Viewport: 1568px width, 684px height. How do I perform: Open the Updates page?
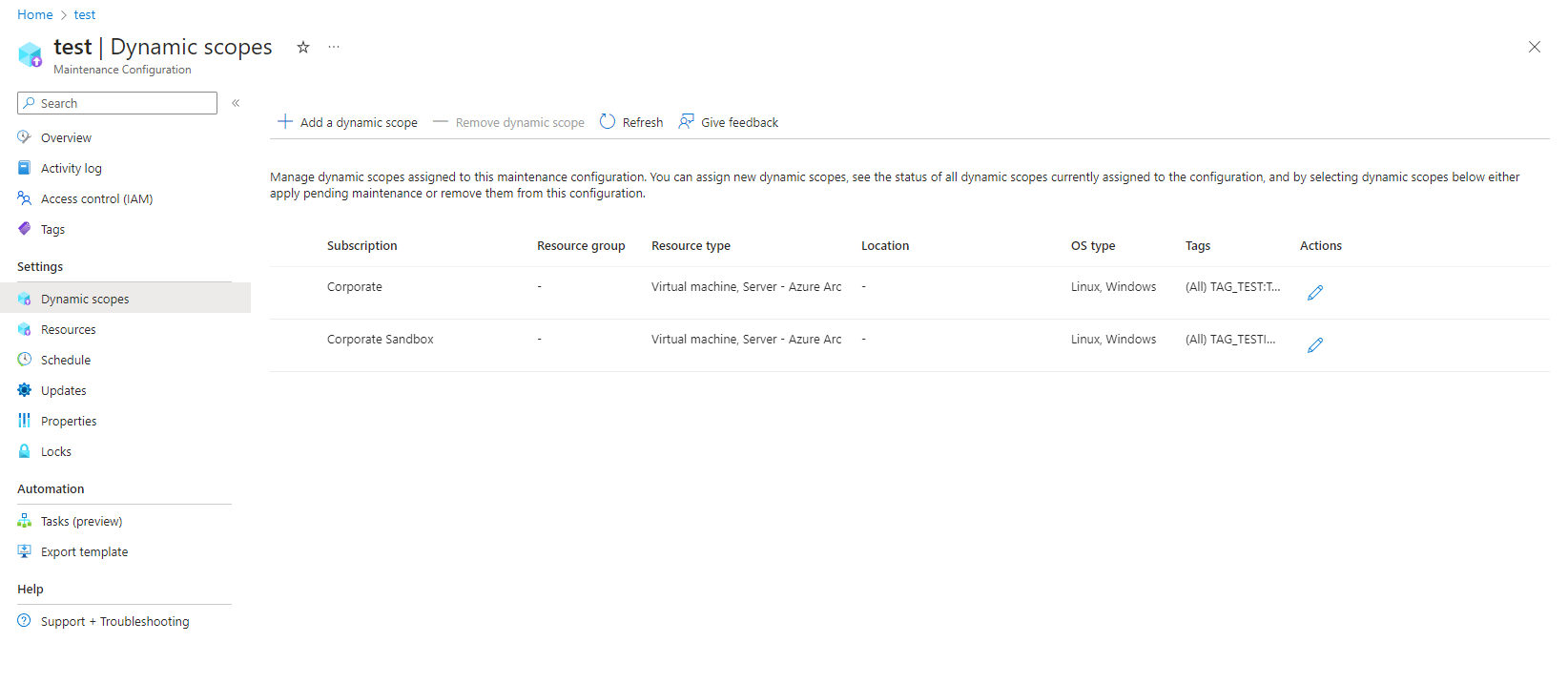tap(64, 391)
